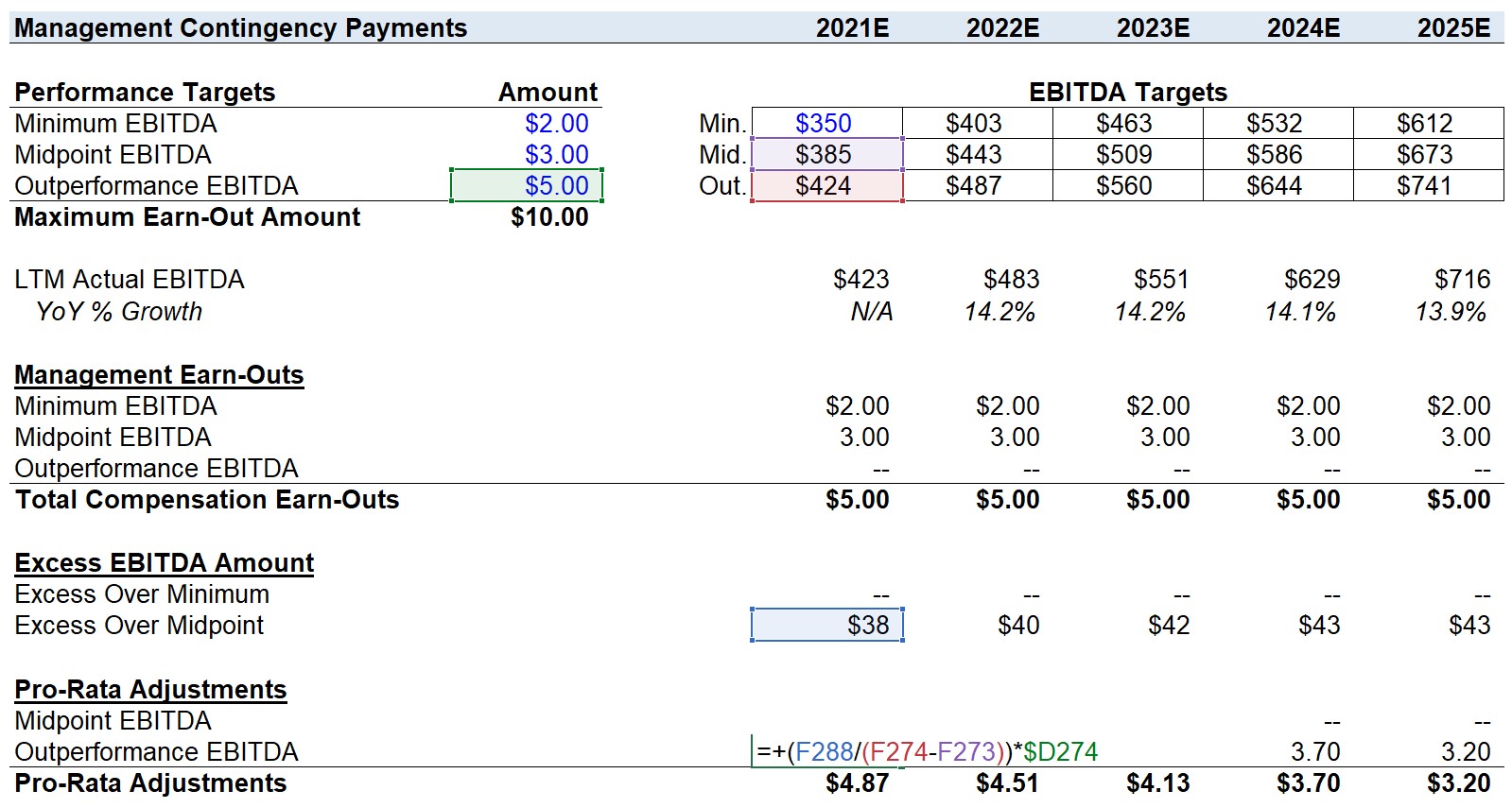Viewport: 1512px width, 808px height.
Task: Select the Excess Over Midpoint $40 cell
Action: [1018, 626]
